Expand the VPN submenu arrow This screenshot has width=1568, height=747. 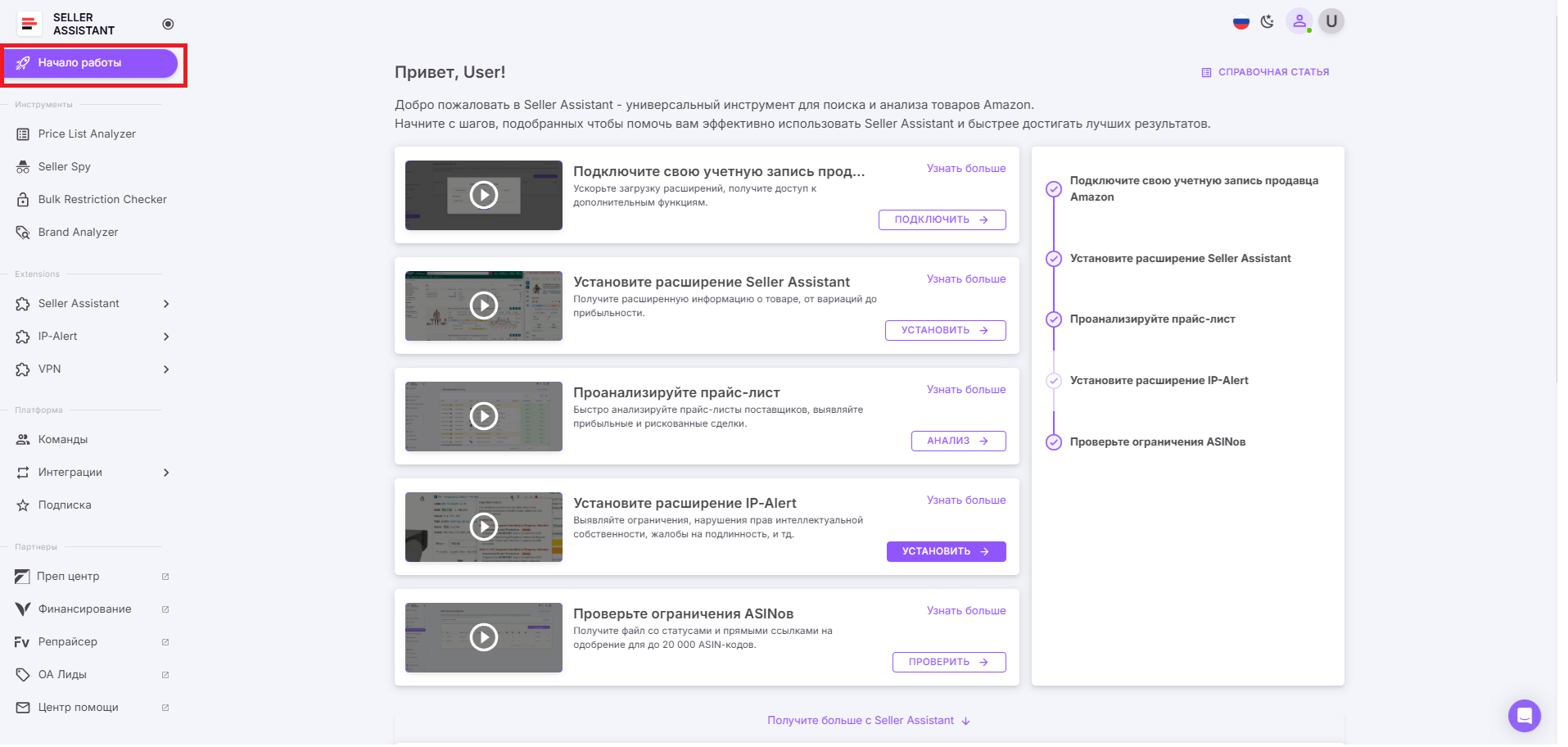pos(166,369)
